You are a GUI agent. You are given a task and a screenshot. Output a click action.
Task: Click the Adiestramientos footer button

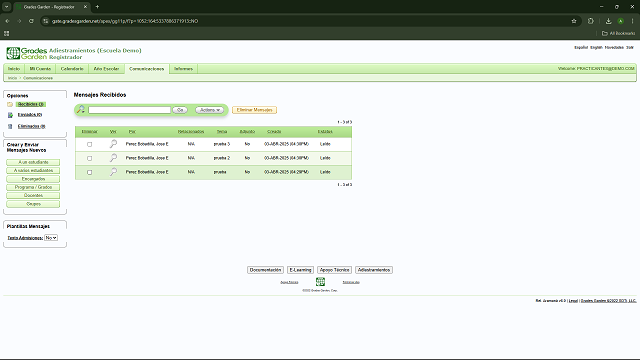374,270
